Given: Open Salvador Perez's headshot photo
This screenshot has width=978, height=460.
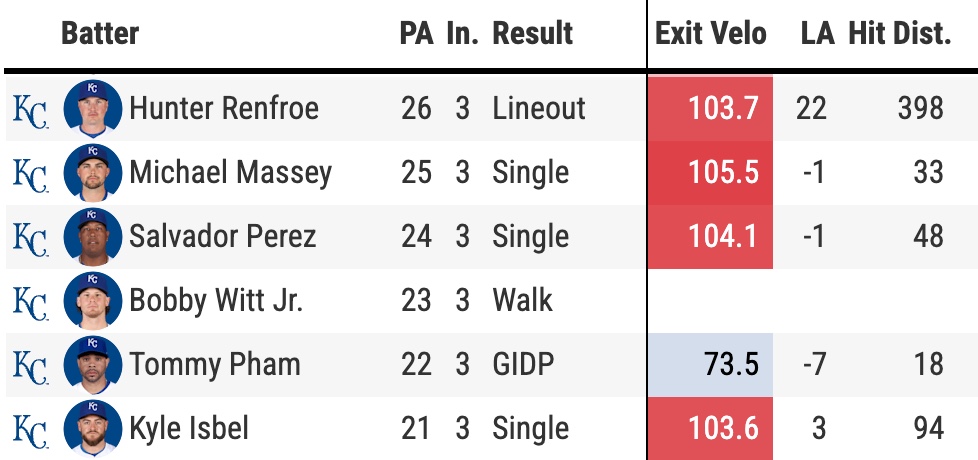Looking at the screenshot, I should tap(92, 237).
